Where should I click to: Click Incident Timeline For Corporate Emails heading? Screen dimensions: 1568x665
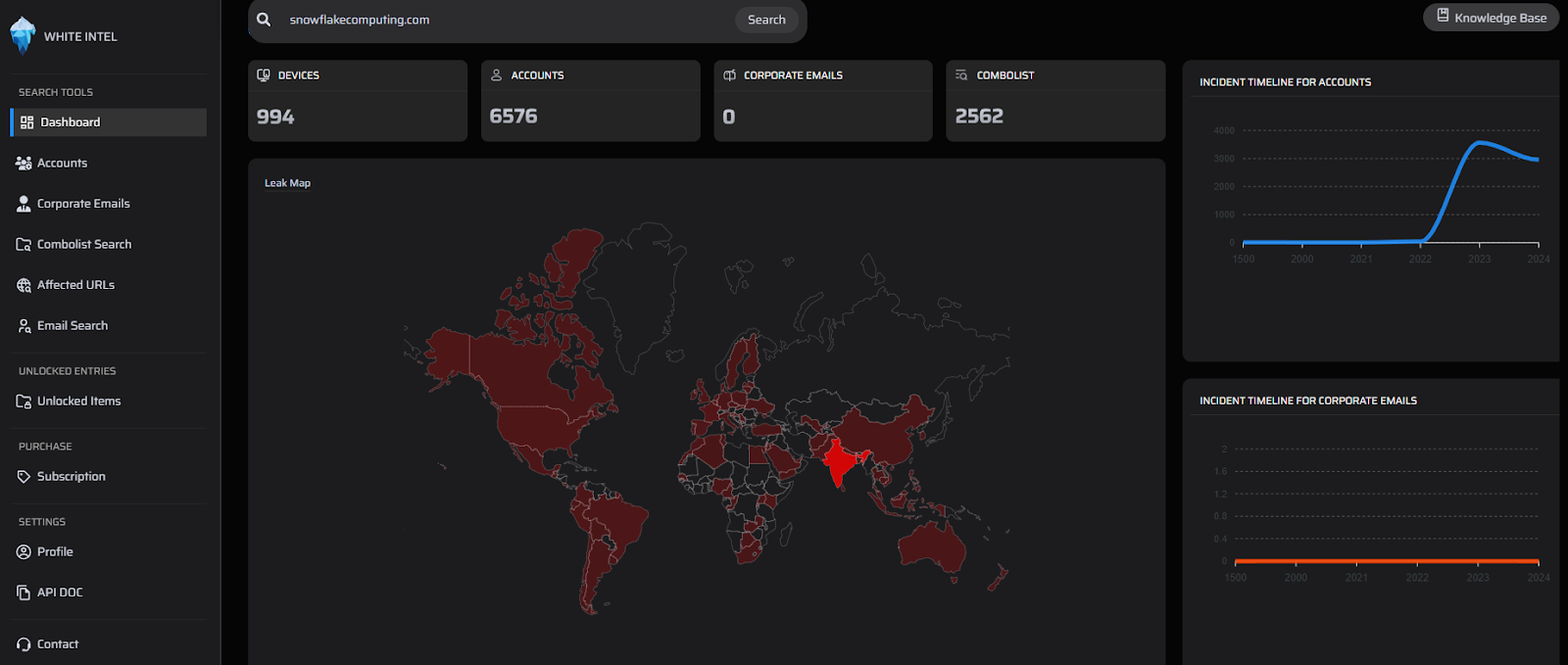pyautogui.click(x=1308, y=401)
